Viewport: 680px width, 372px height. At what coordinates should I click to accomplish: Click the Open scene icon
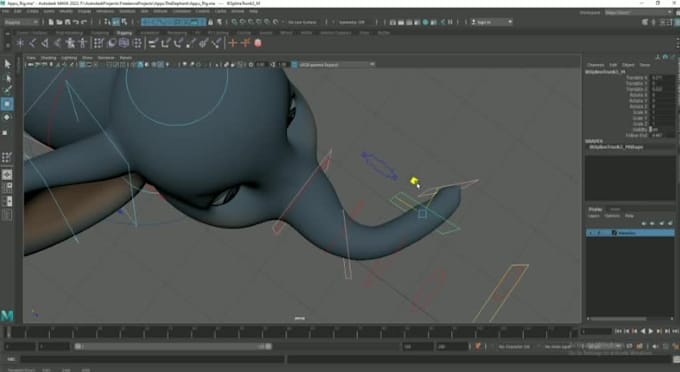point(59,22)
